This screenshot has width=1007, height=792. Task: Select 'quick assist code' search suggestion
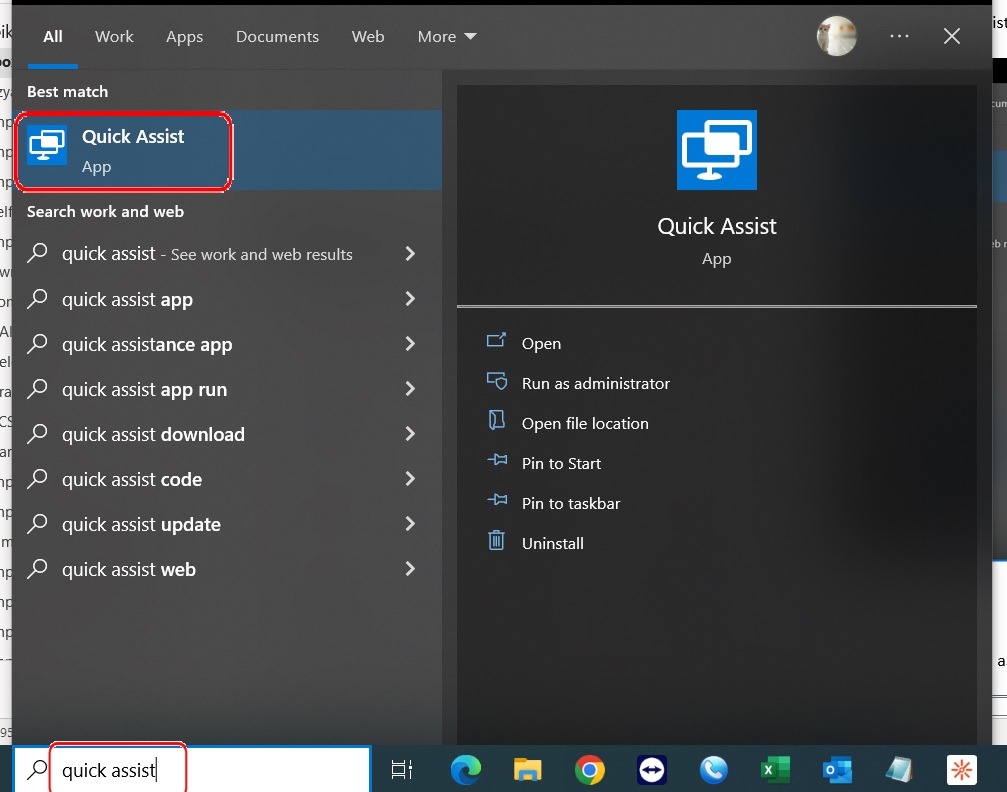pos(132,479)
